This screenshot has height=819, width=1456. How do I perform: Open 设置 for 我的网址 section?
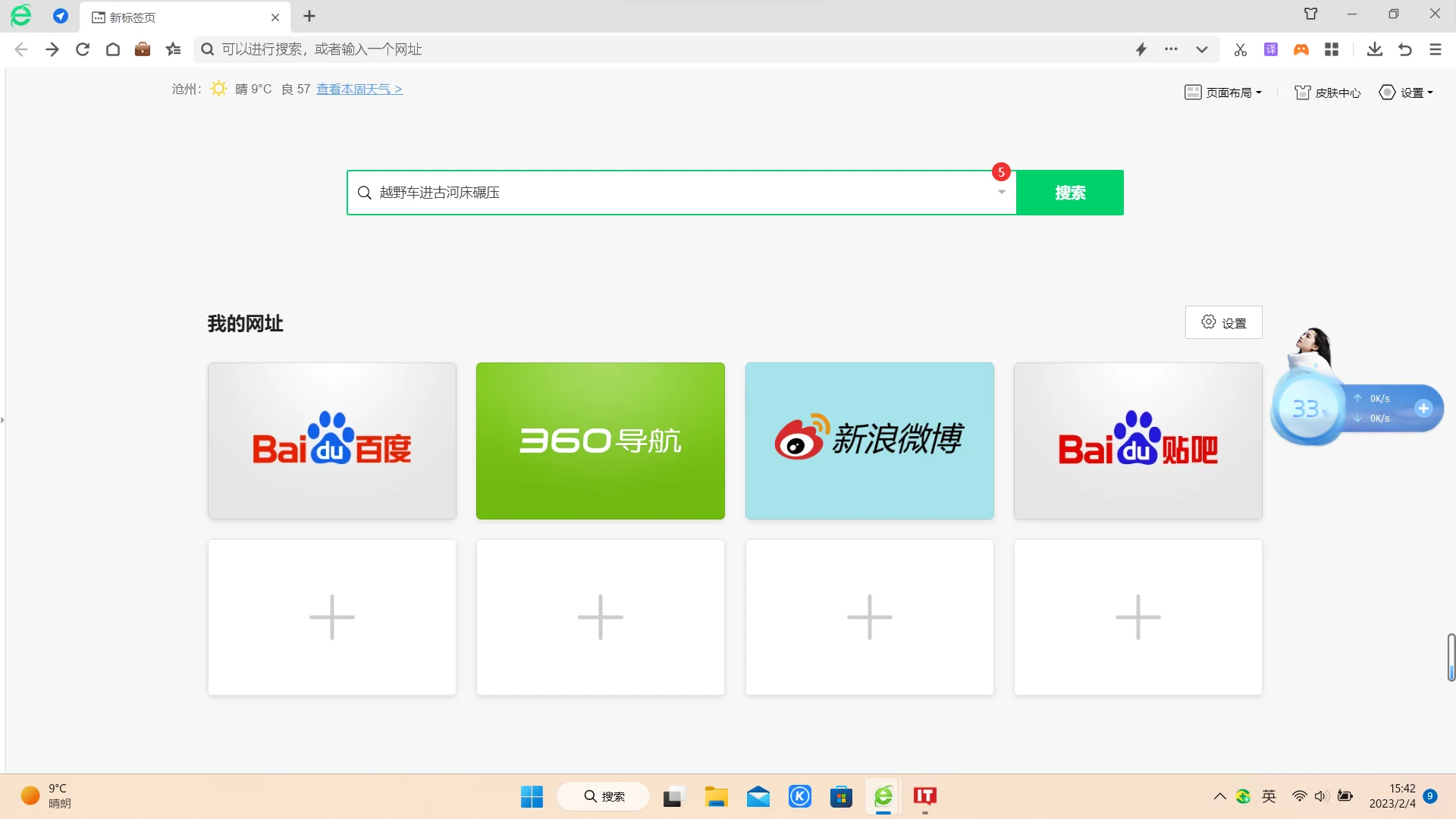1224,322
